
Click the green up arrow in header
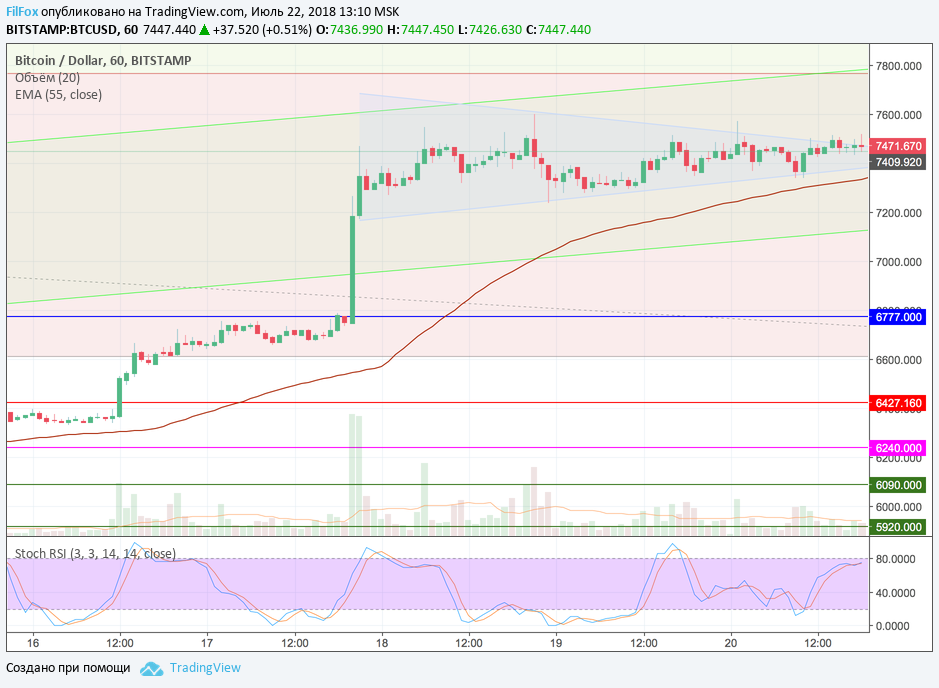click(204, 30)
